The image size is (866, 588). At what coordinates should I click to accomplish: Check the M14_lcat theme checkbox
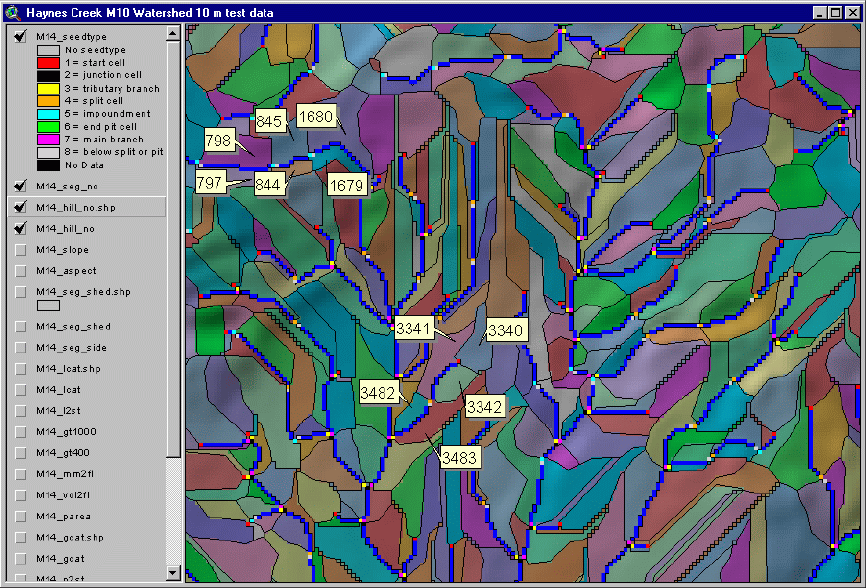pos(20,389)
